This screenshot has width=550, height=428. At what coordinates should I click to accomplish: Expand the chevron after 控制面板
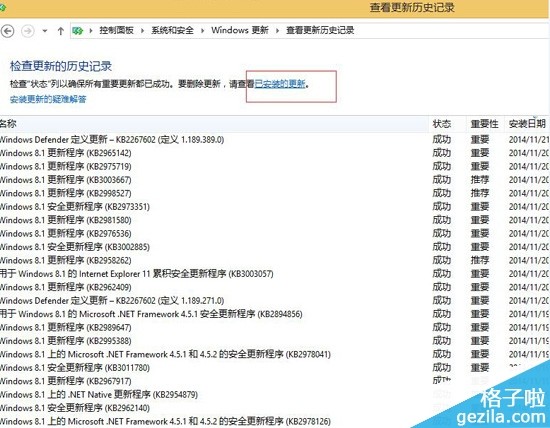(x=142, y=31)
